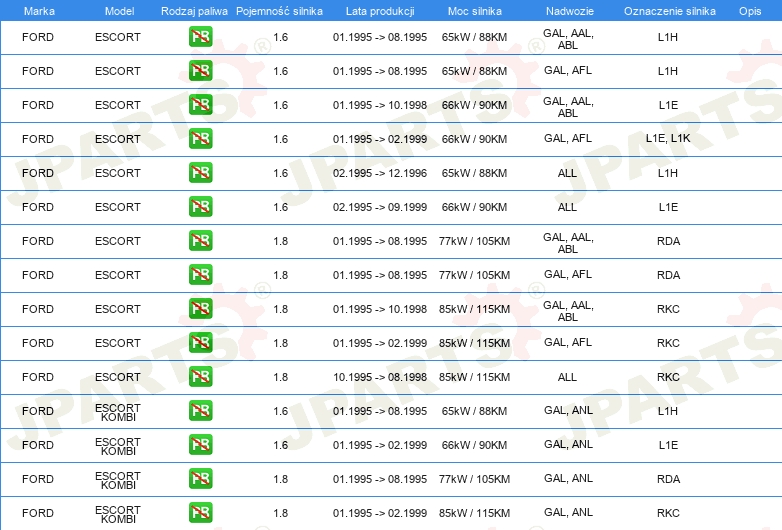The image size is (782, 530).
Task: Select 'L1H' engine code in 02.1995 -> 12.1996 row
Action: [668, 173]
